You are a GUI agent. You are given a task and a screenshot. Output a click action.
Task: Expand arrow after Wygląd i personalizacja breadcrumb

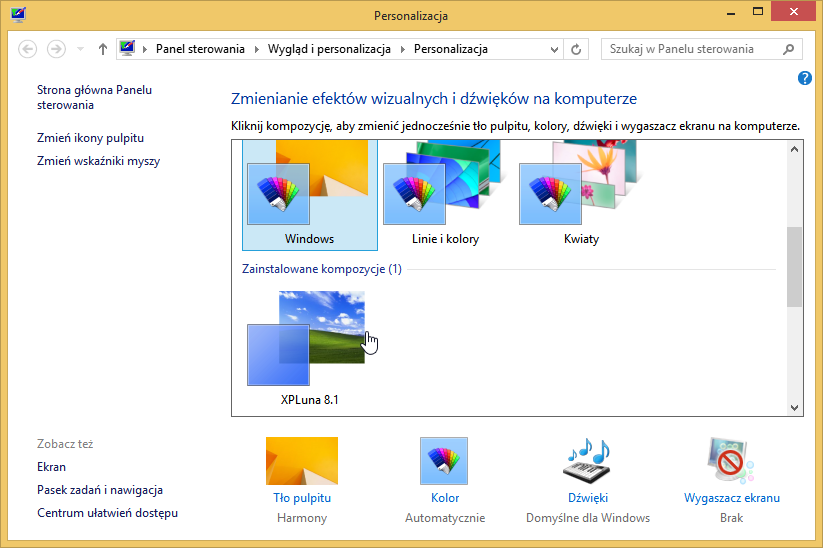[x=403, y=49]
